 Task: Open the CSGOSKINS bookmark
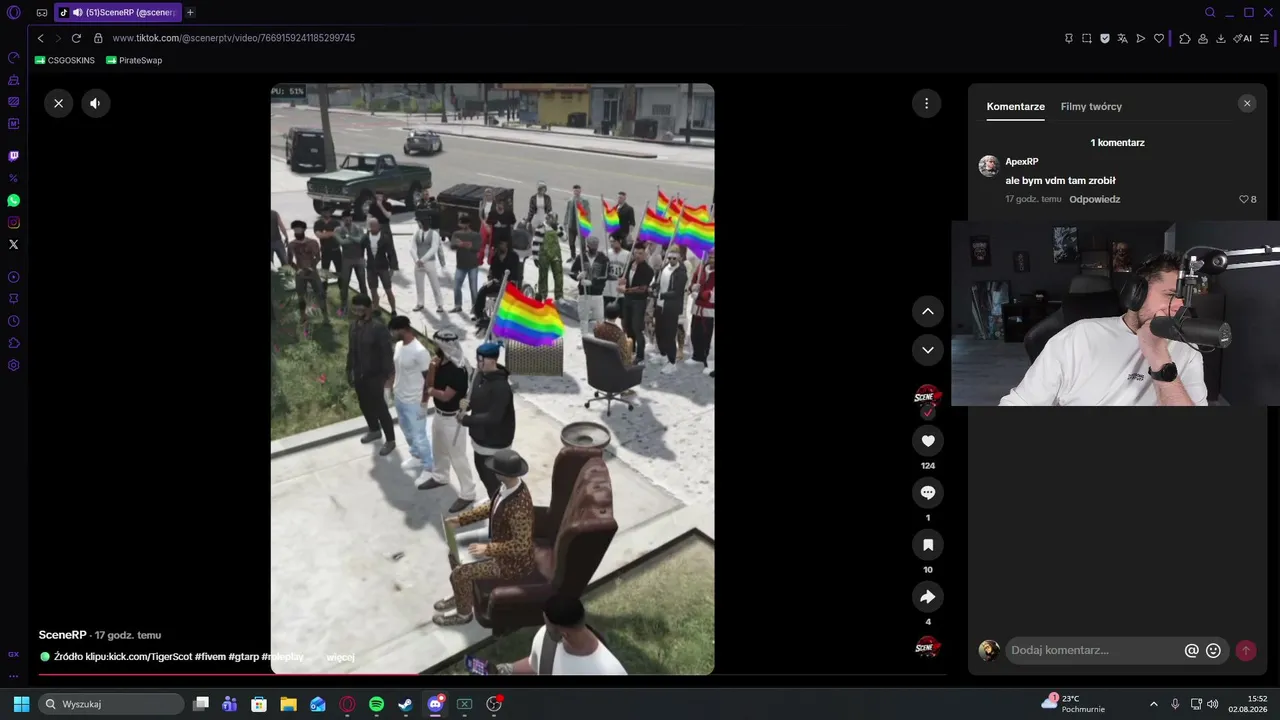[x=65, y=60]
